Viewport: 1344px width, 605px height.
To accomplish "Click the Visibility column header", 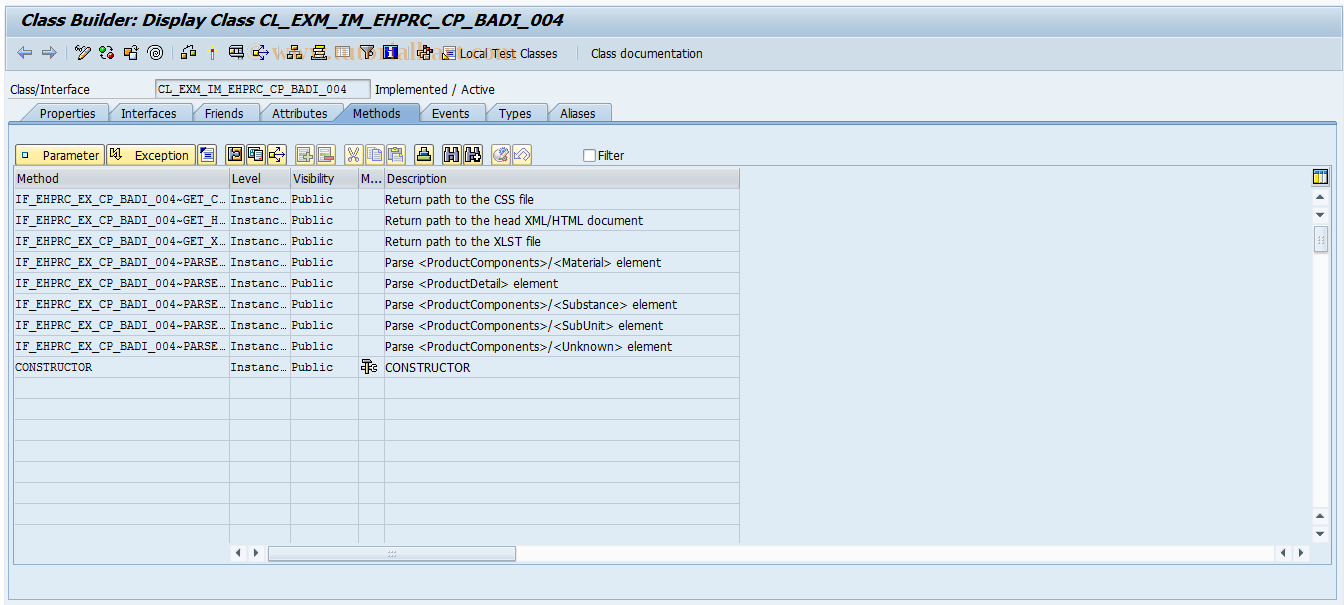I will click(325, 178).
